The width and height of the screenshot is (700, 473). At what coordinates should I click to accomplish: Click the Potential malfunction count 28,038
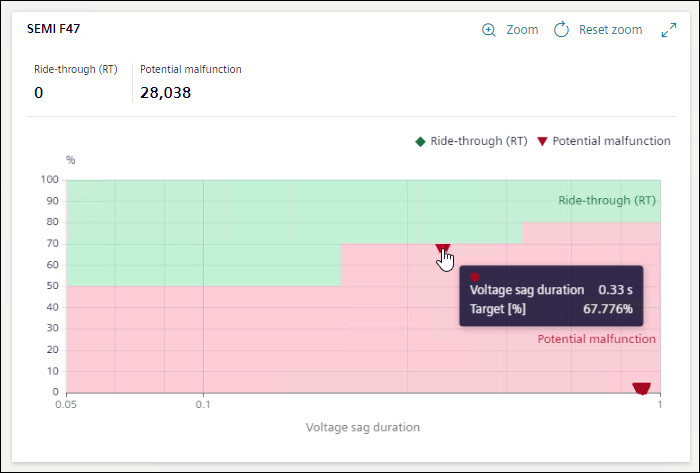(x=165, y=93)
